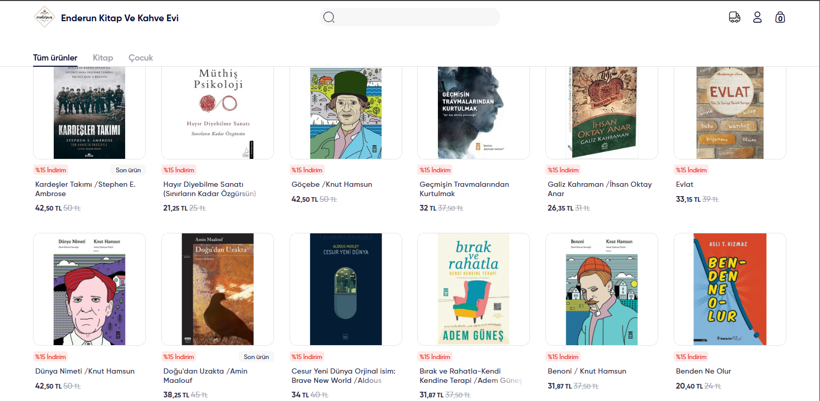
Task: Click the Benden Ne Olur cover
Action: (729, 289)
